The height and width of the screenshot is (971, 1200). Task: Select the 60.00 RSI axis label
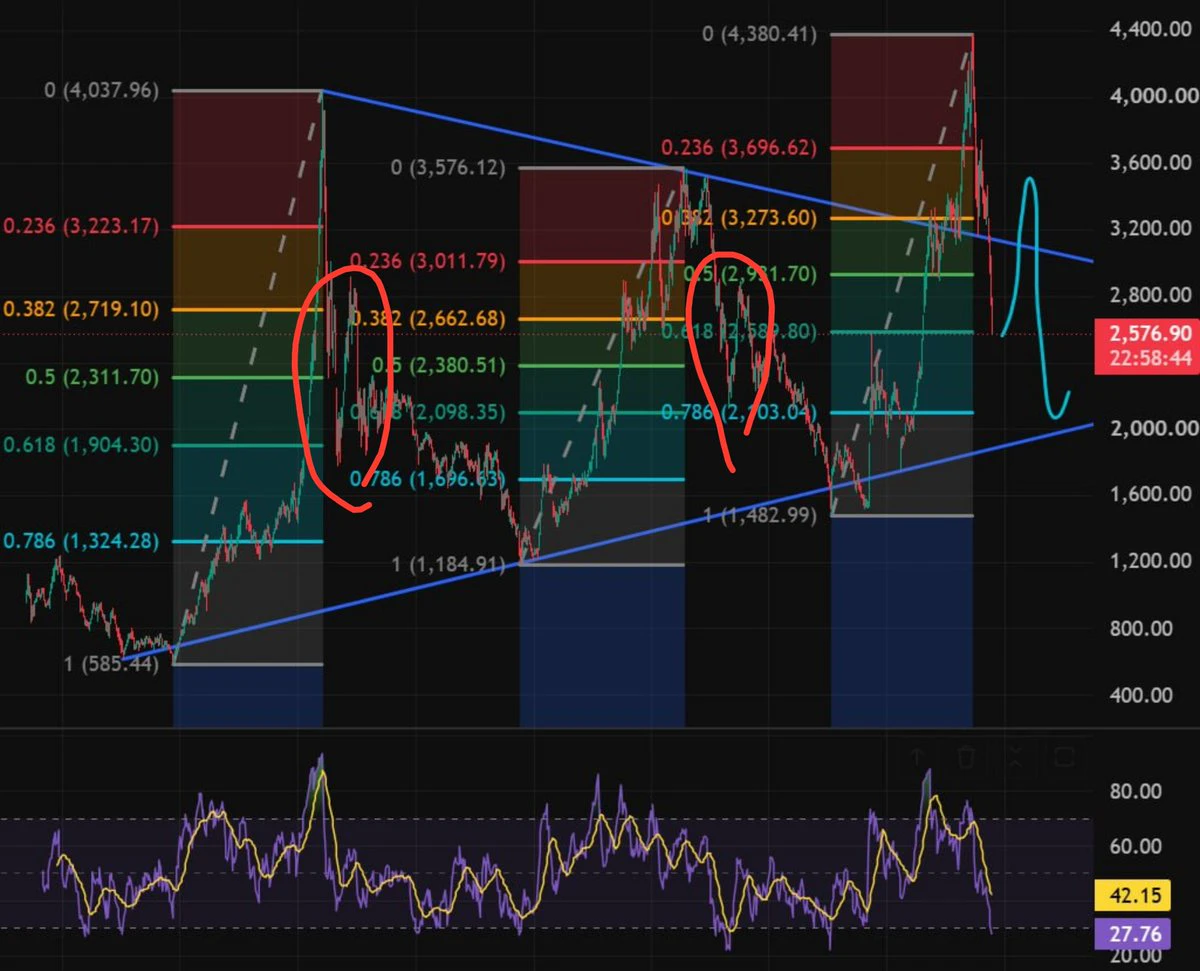tap(1137, 846)
